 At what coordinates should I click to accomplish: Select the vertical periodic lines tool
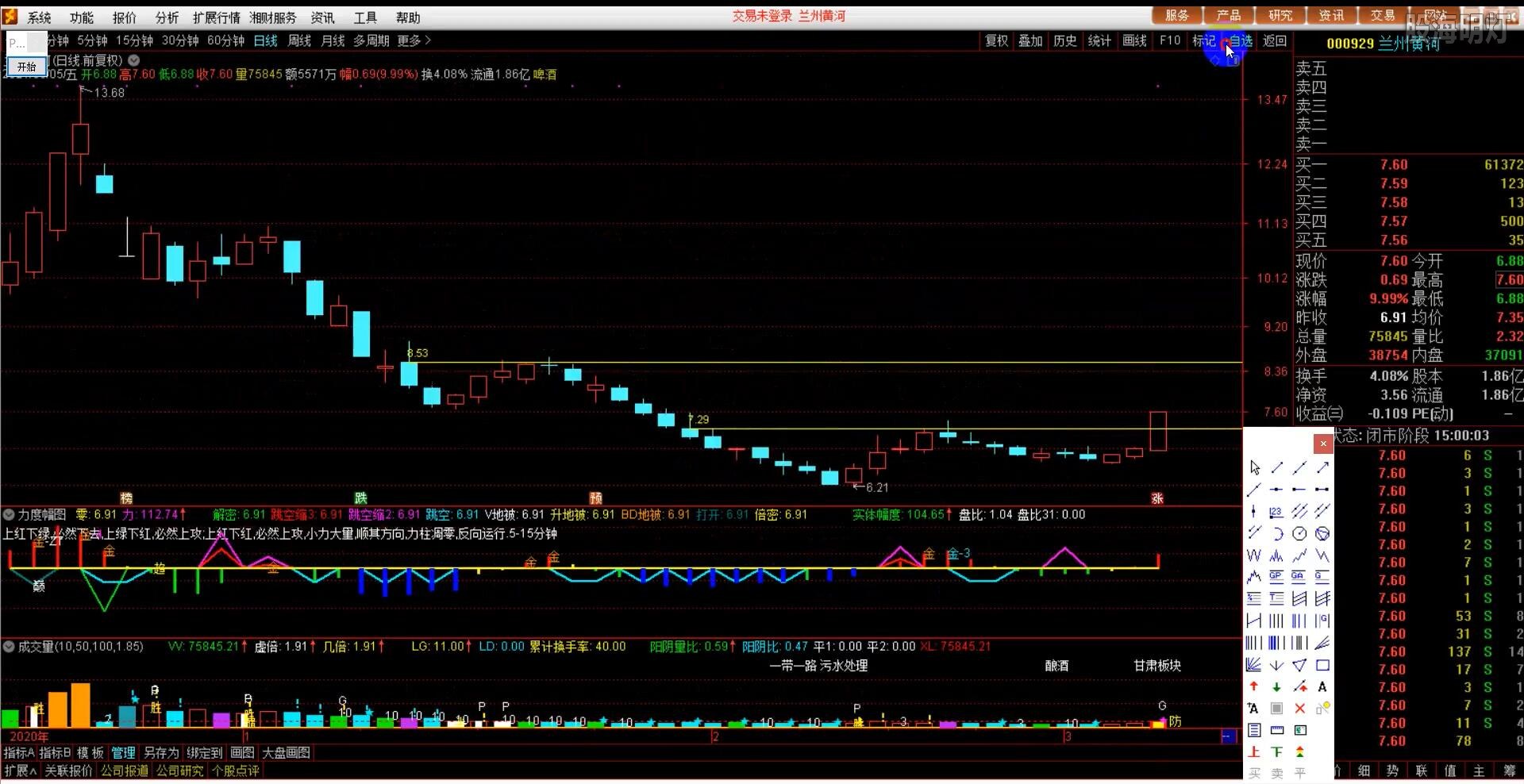[x=1276, y=621]
